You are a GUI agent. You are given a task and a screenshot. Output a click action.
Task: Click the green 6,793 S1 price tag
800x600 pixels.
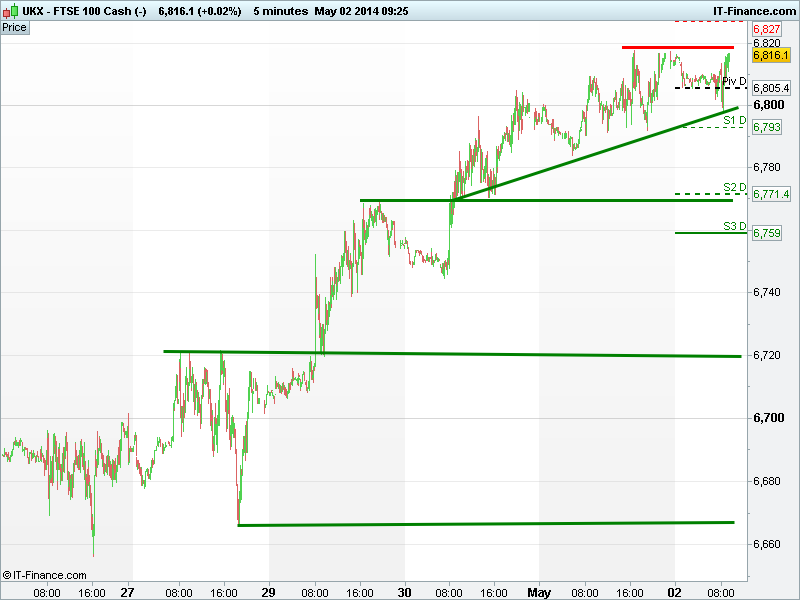click(x=767, y=127)
